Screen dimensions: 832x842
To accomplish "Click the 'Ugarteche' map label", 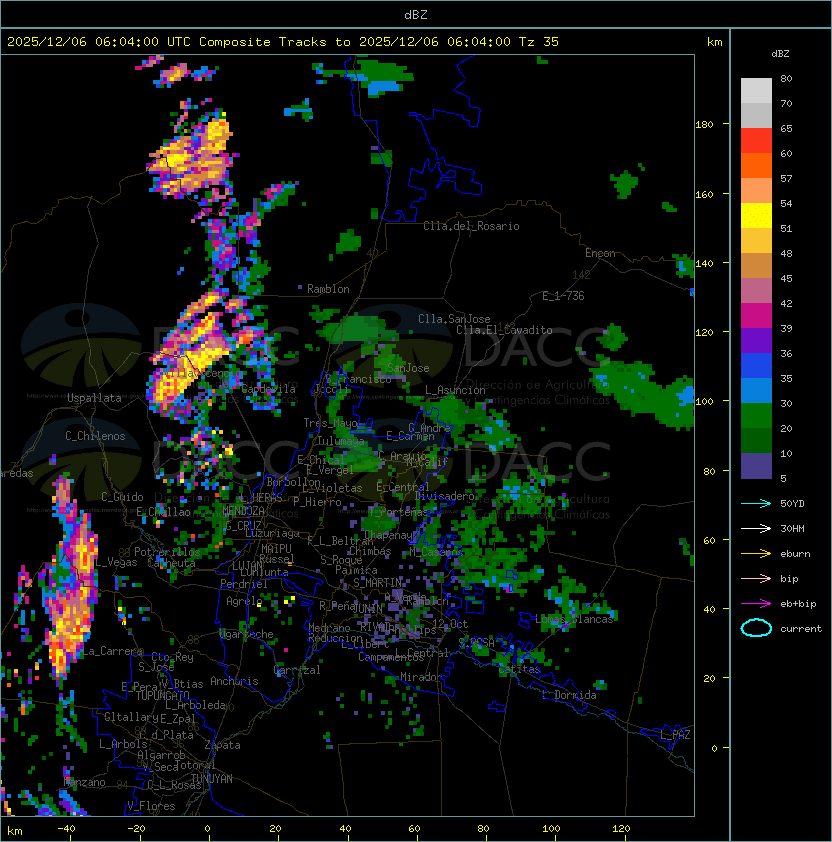I will [x=247, y=634].
